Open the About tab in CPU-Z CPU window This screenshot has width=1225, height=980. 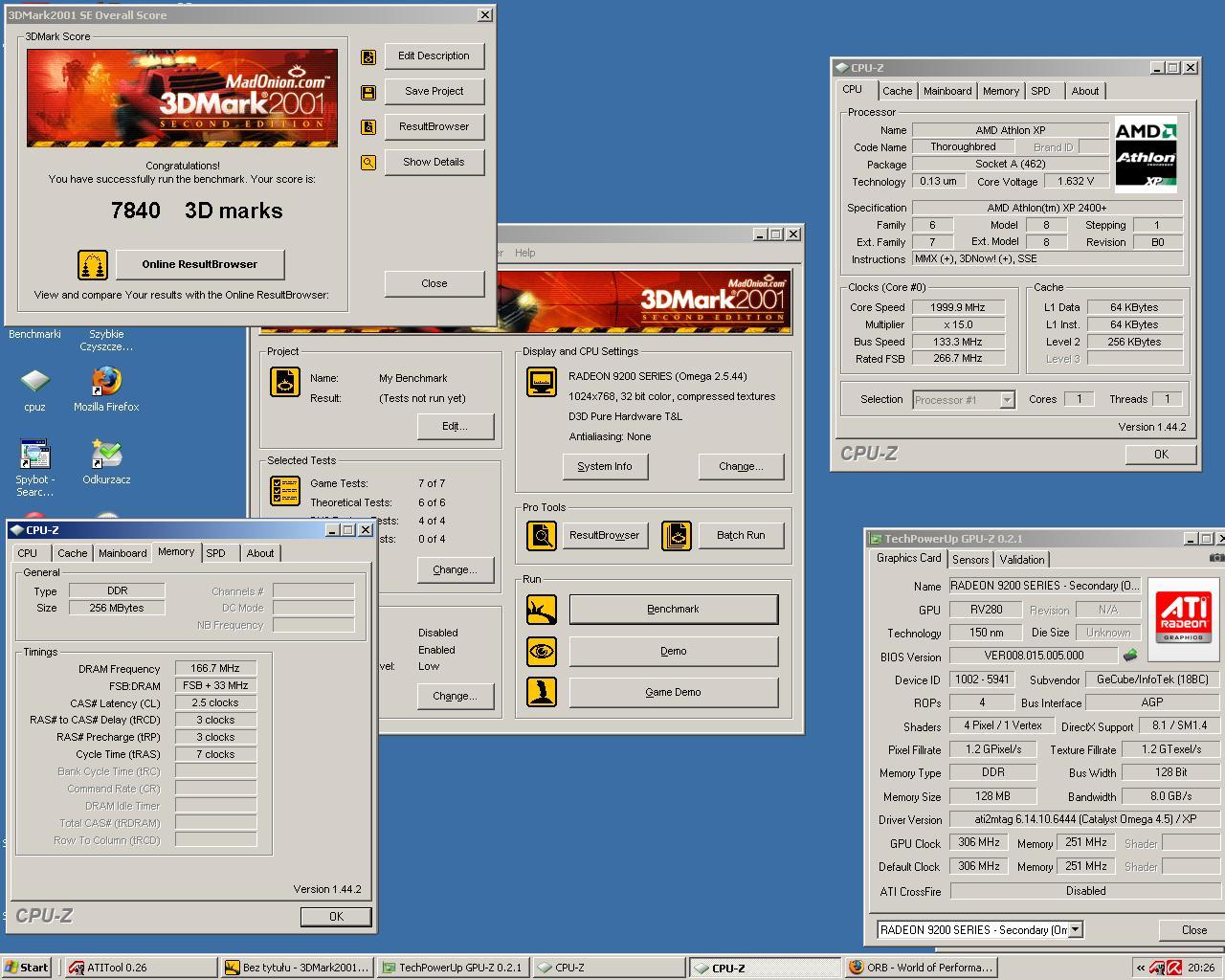click(x=1085, y=91)
